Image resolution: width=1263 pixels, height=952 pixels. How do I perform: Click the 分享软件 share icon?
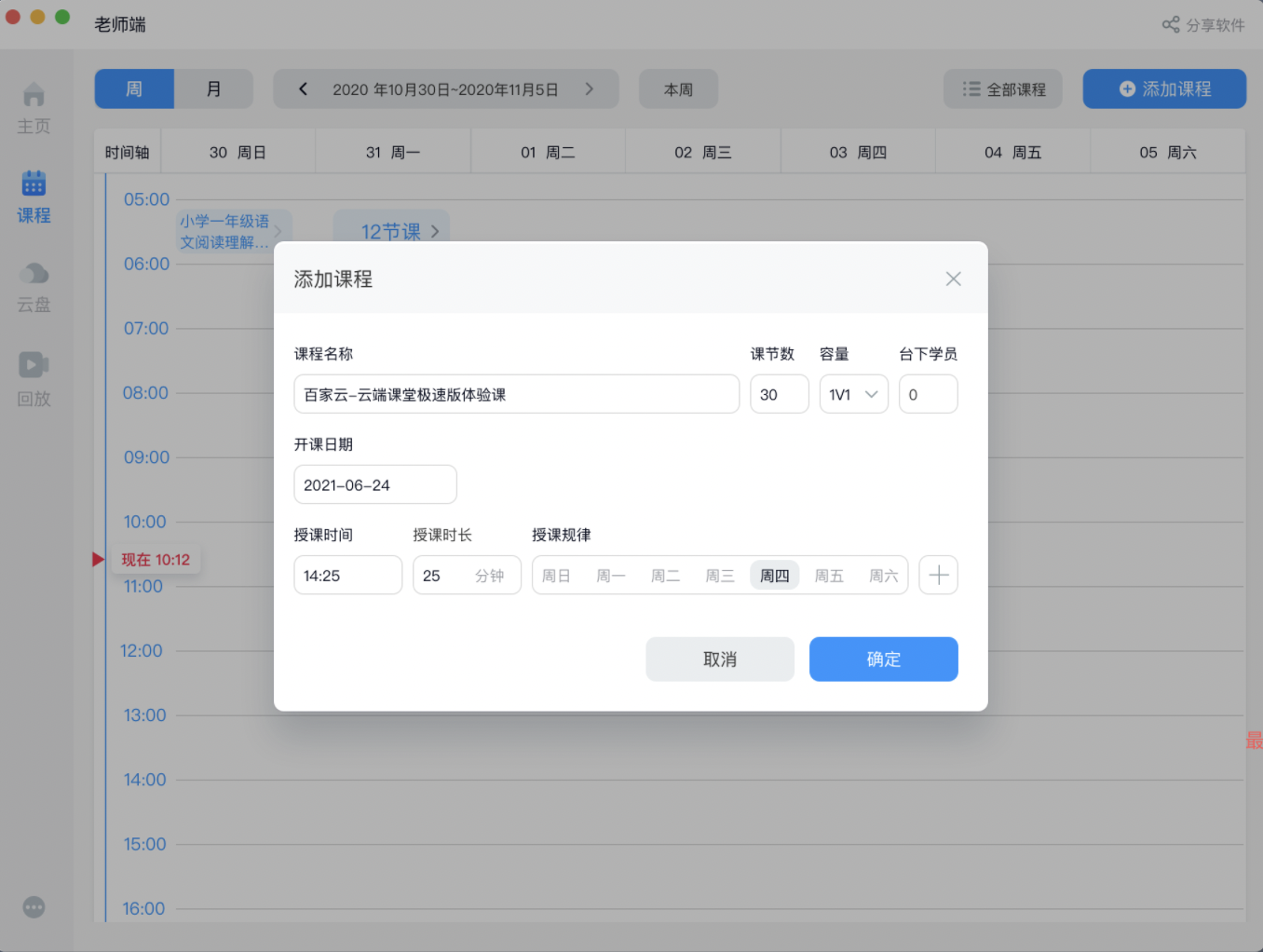[x=1202, y=25]
